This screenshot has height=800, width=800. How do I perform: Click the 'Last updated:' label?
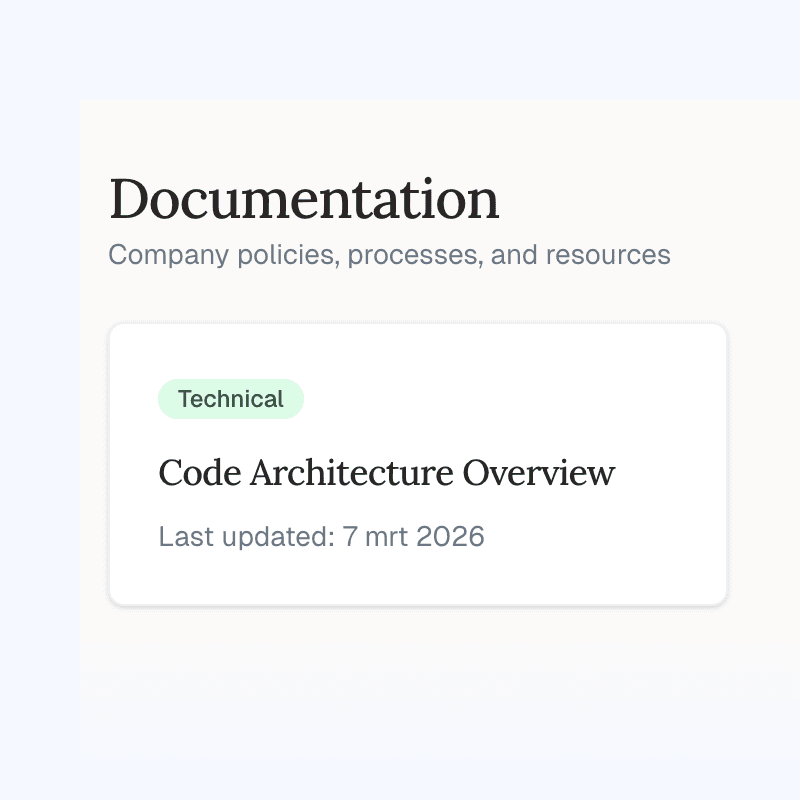click(246, 537)
